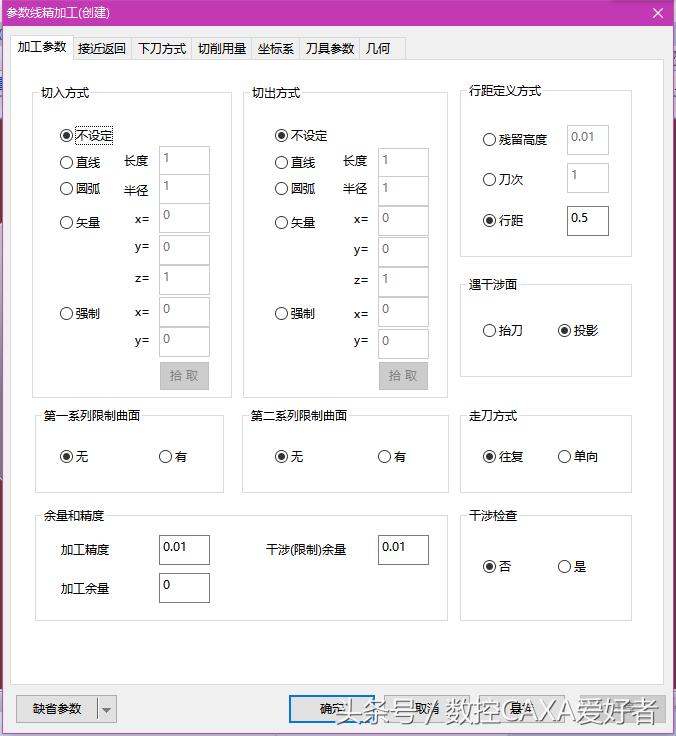
Task: Click 拾取 button in 切入方式
Action: coord(184,376)
